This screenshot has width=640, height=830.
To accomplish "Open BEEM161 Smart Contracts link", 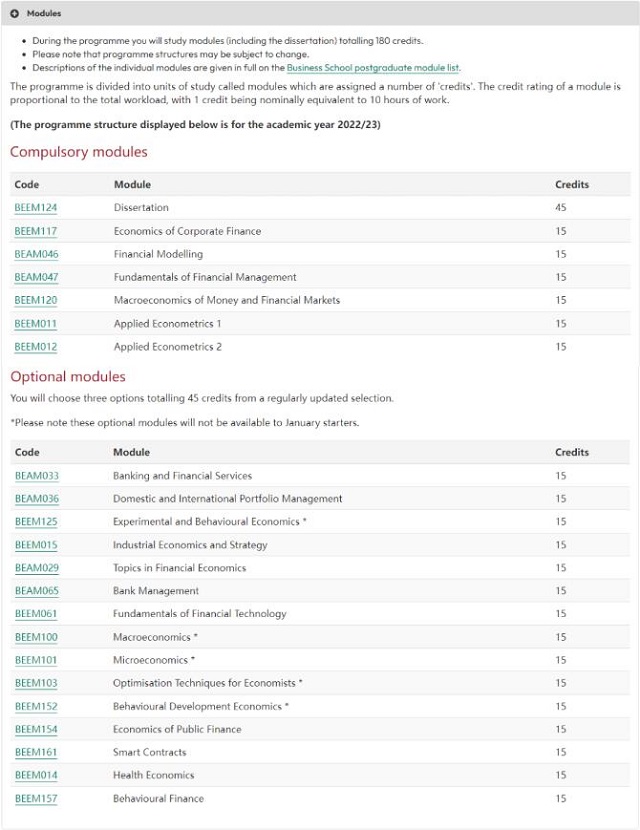I will coord(36,752).
